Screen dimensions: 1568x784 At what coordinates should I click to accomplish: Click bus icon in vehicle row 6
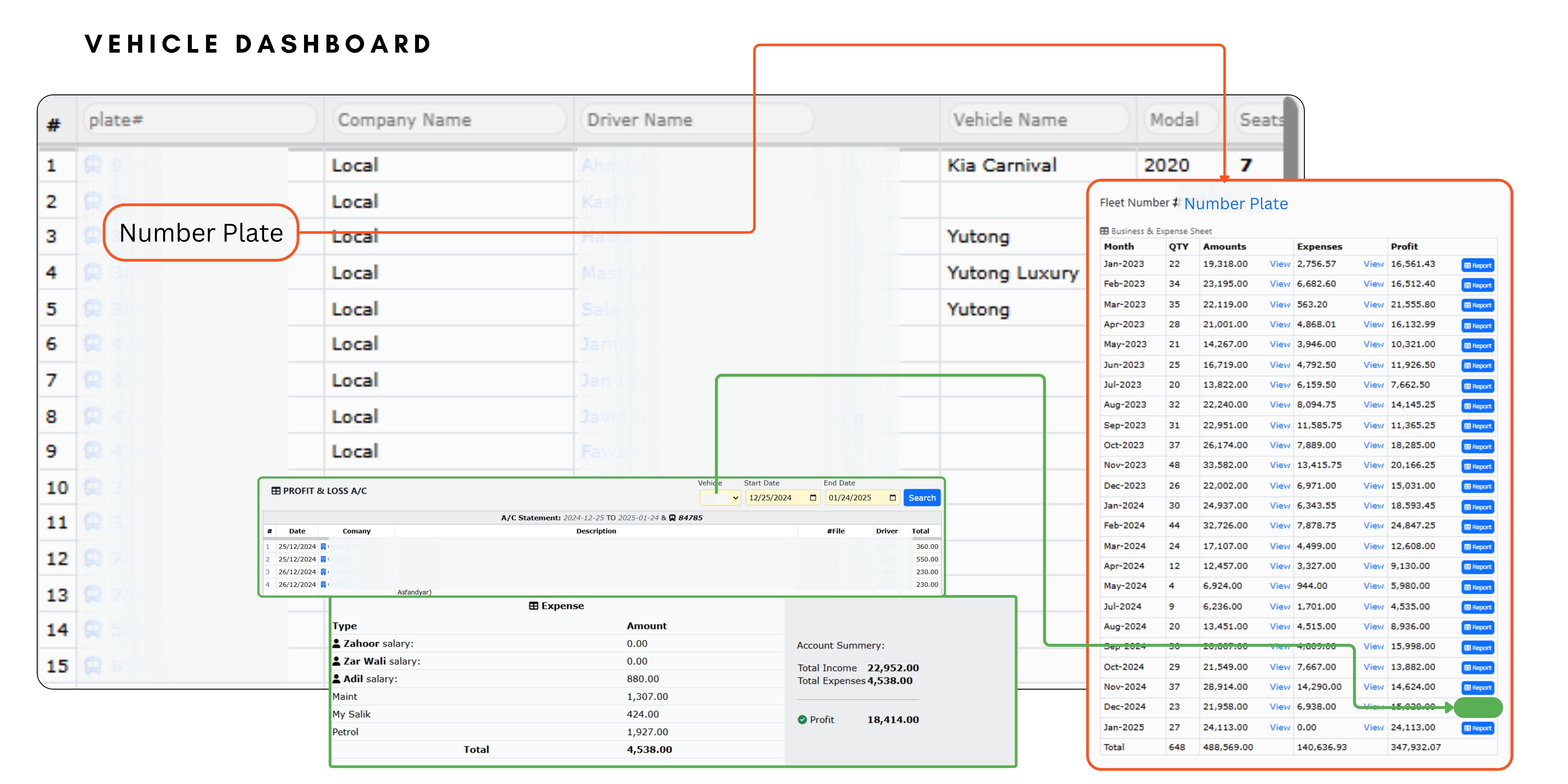(93, 344)
